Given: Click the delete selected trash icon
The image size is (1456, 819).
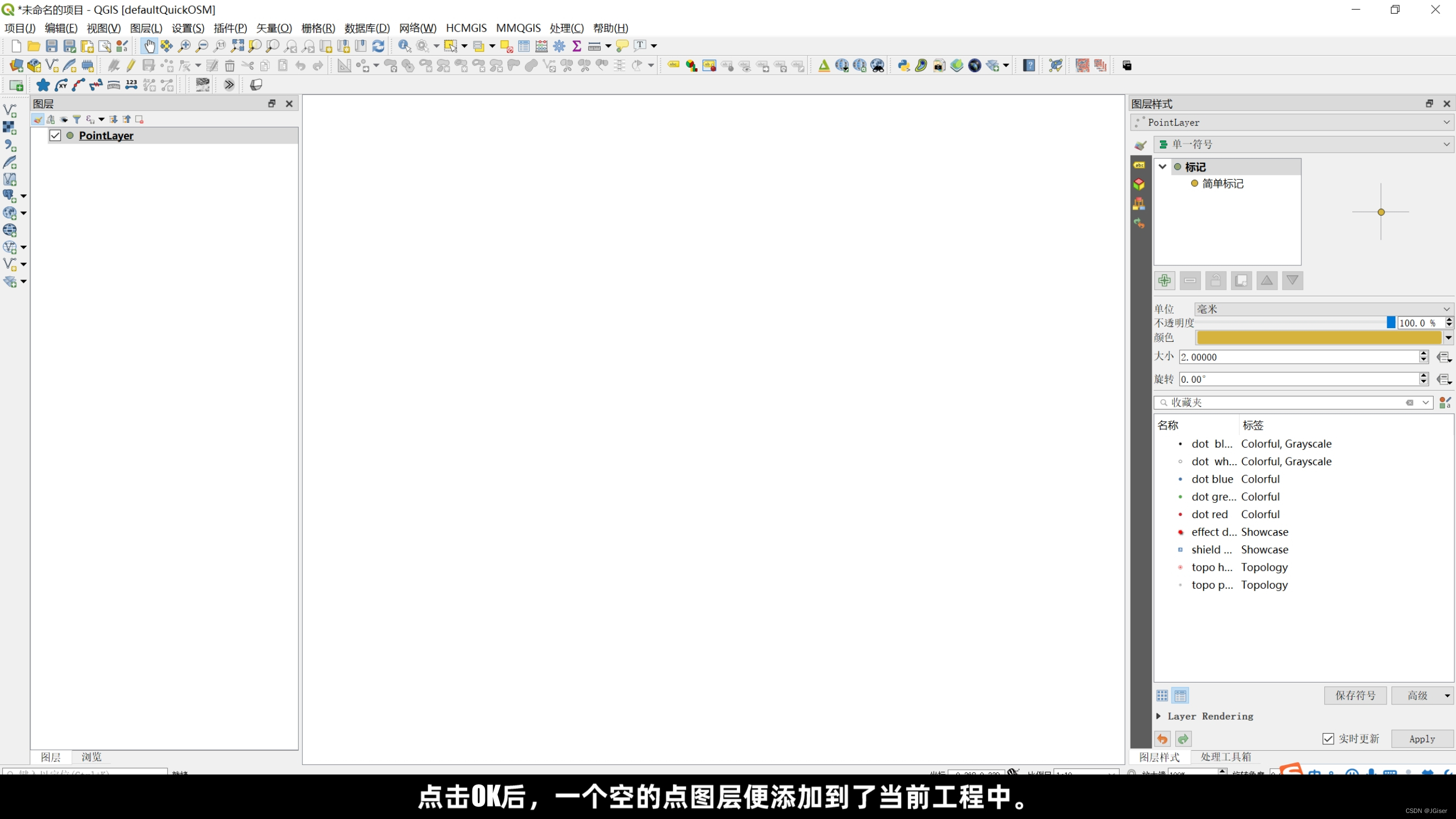Looking at the screenshot, I should point(229,66).
